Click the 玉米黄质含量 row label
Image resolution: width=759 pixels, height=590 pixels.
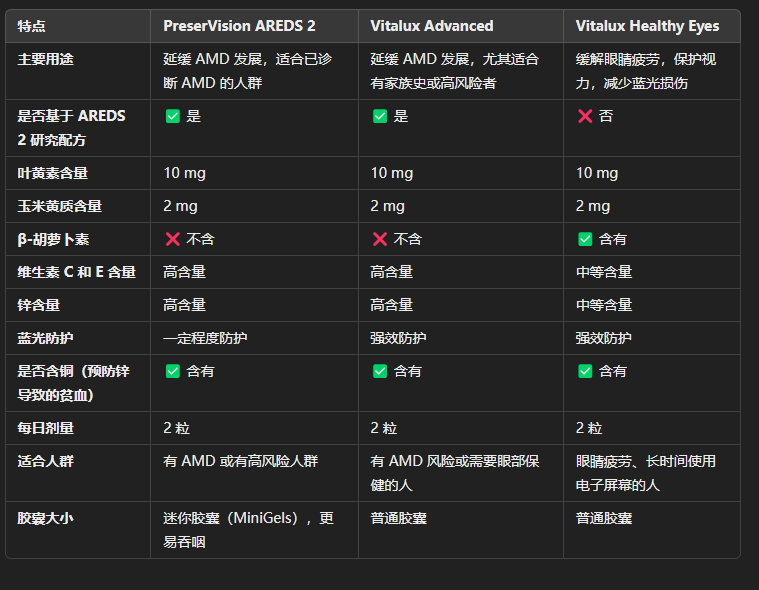tap(60, 206)
